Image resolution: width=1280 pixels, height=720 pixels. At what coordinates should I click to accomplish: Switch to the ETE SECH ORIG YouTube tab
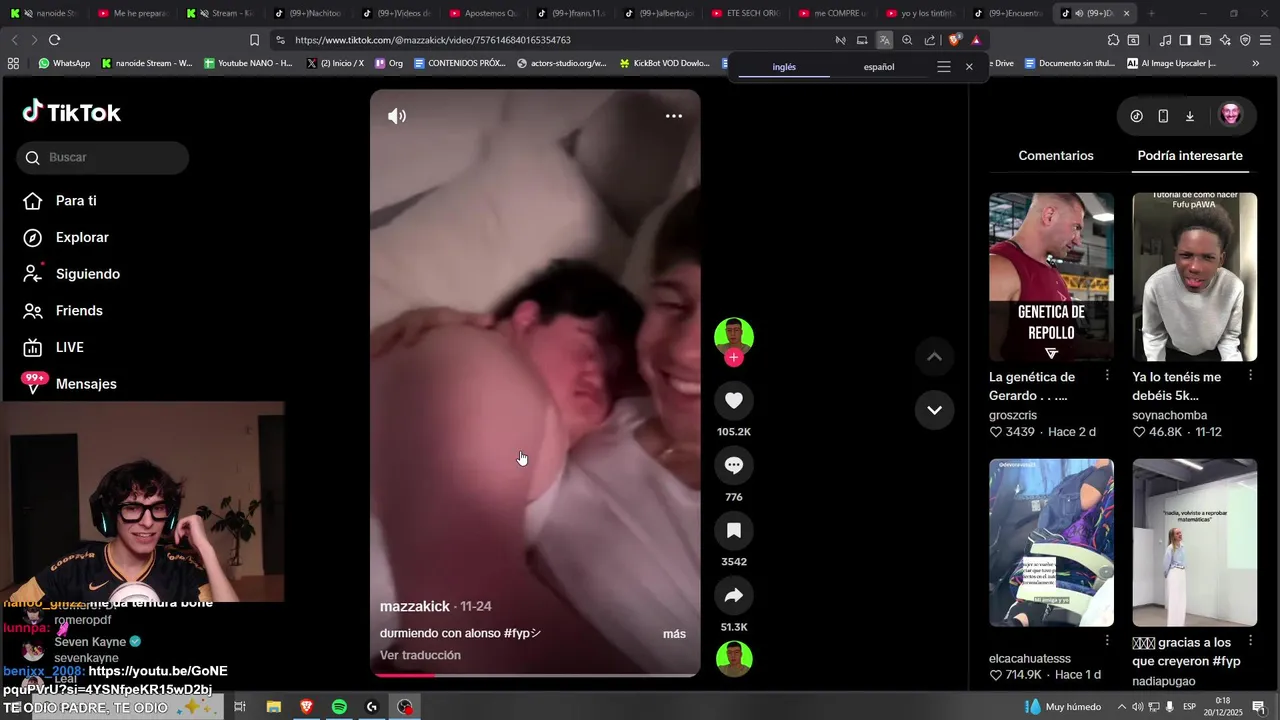tap(745, 13)
